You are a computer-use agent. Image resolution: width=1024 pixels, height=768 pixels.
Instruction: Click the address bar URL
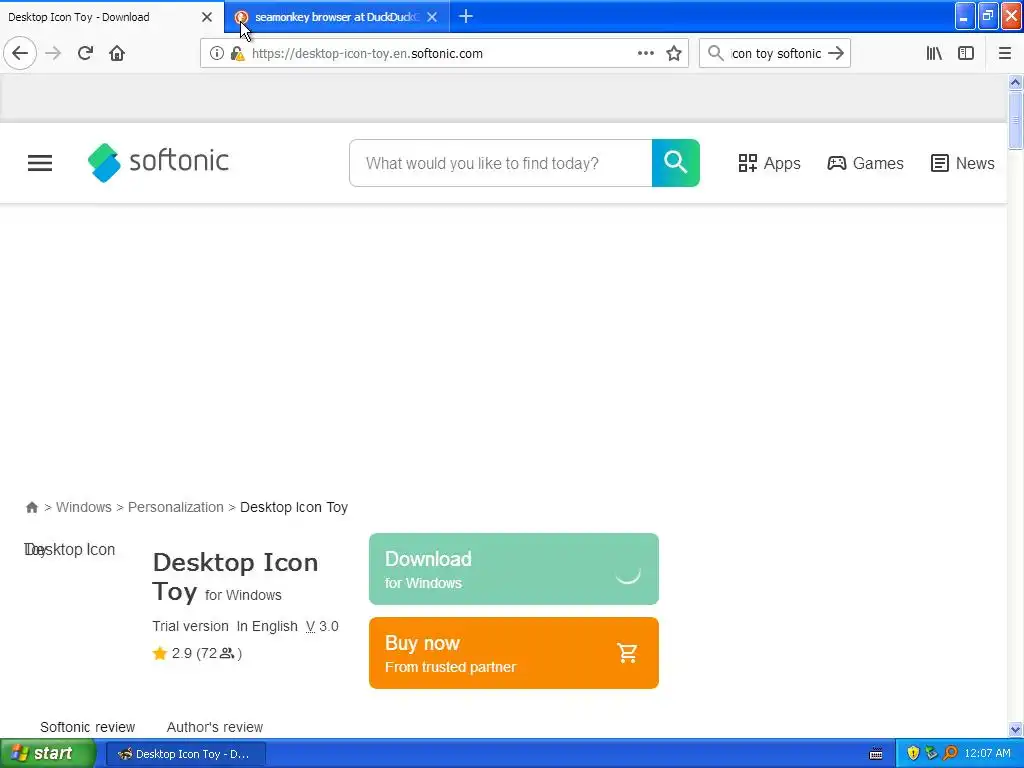pos(367,54)
